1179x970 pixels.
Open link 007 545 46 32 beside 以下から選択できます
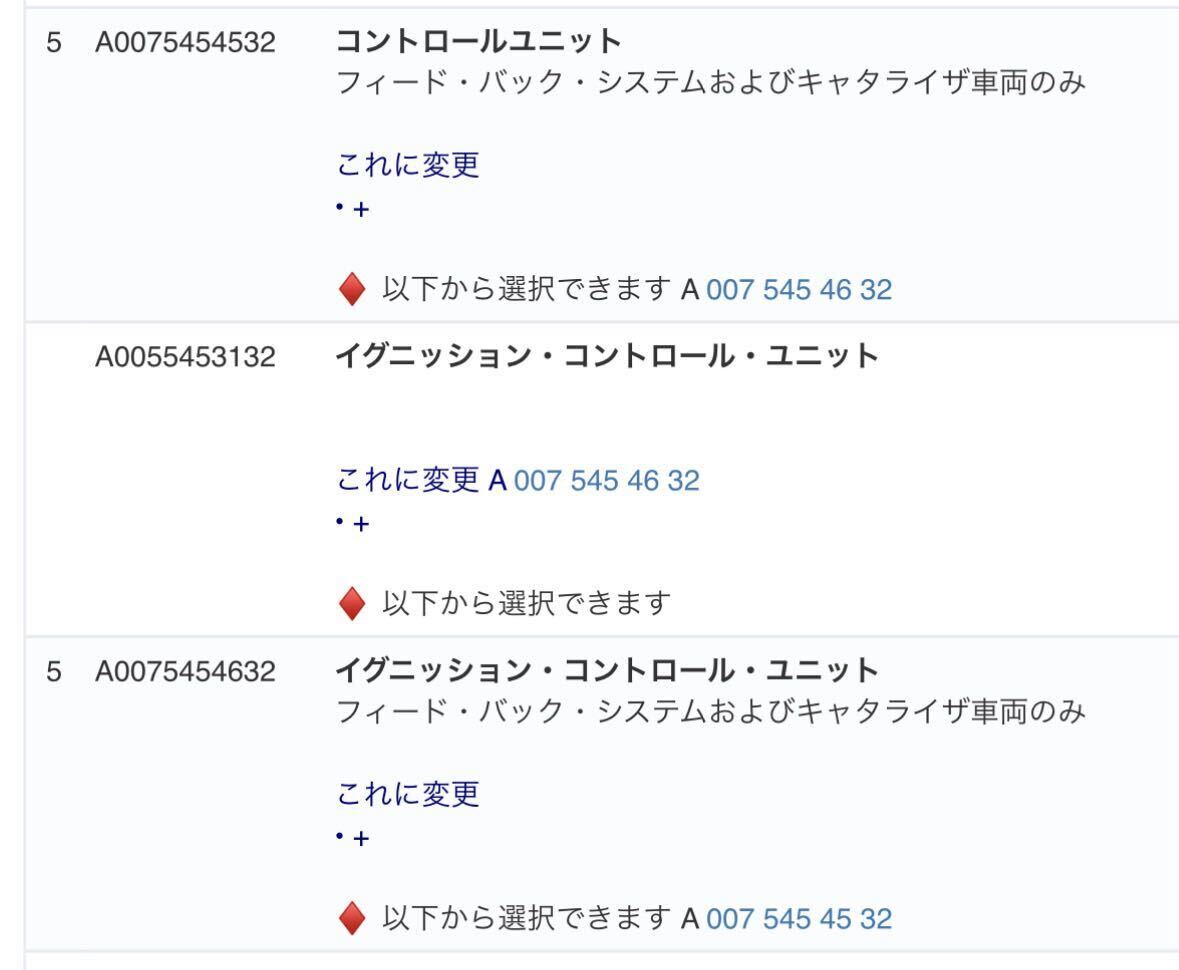[798, 291]
